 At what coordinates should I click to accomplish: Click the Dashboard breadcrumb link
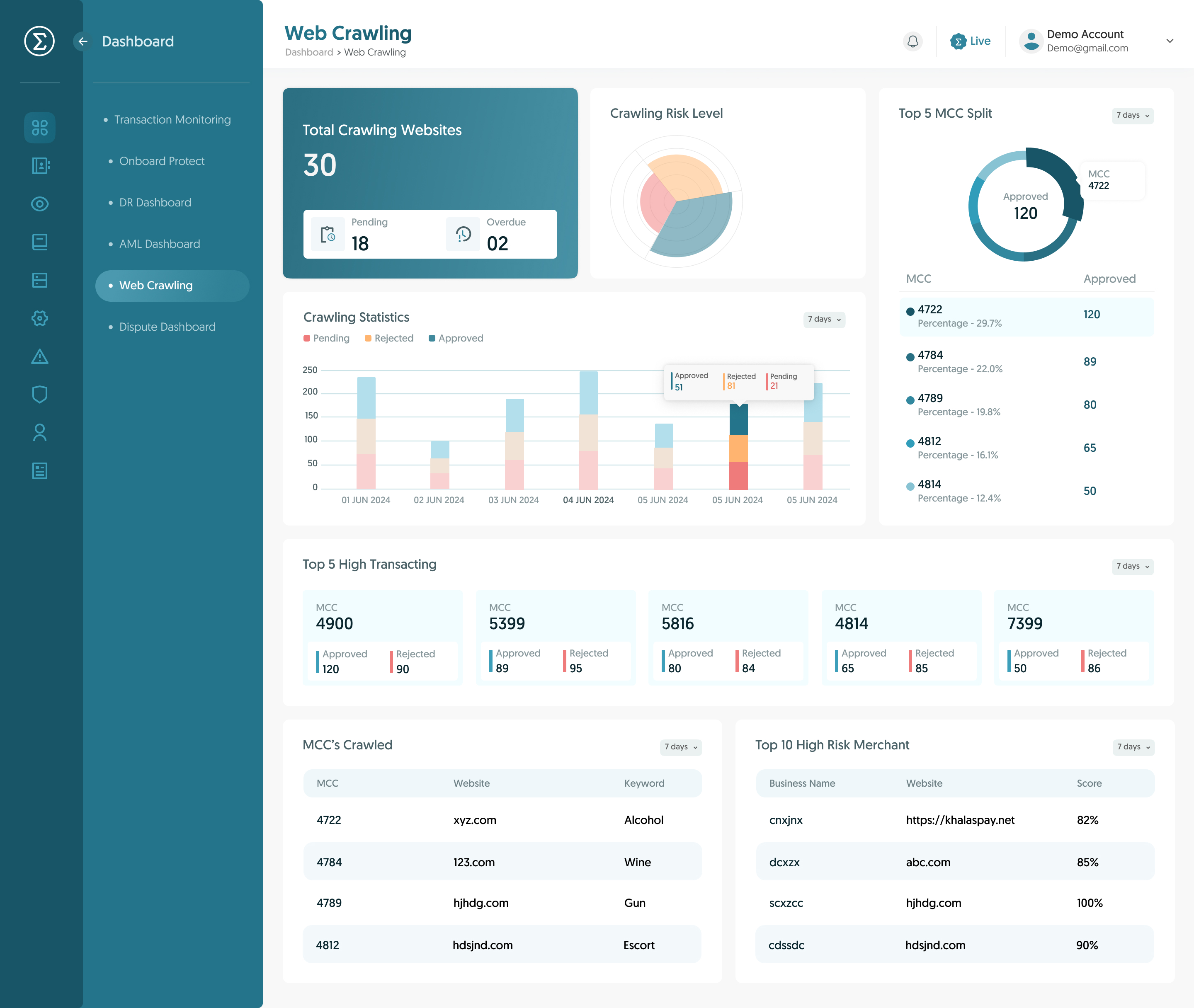pos(308,52)
